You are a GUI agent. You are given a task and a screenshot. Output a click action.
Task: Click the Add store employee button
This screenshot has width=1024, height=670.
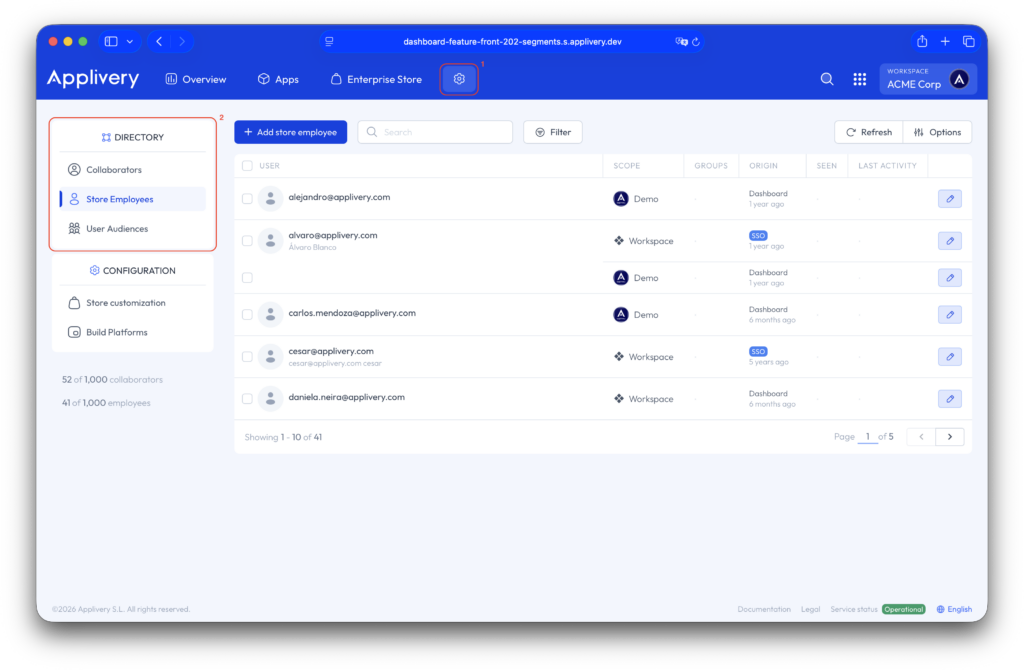click(x=290, y=132)
